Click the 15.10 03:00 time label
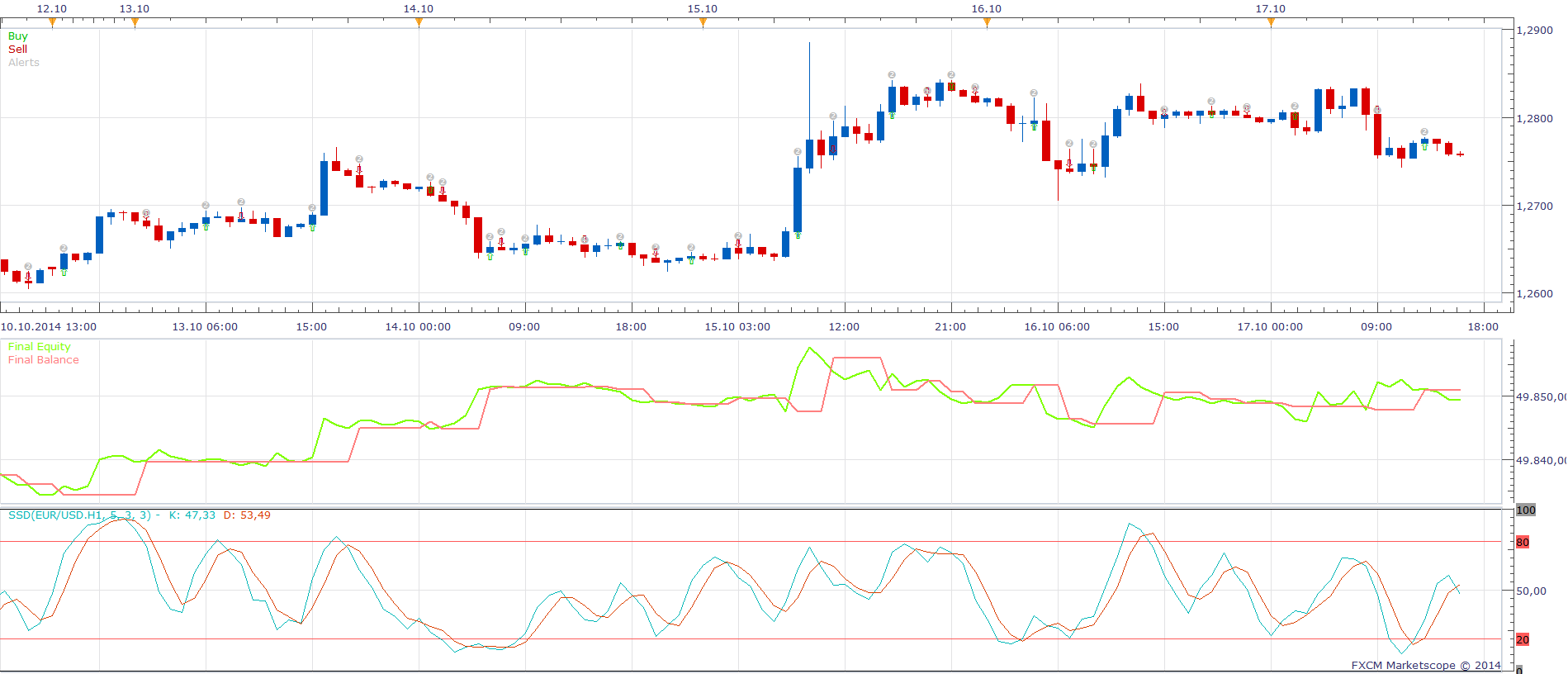 tap(737, 327)
